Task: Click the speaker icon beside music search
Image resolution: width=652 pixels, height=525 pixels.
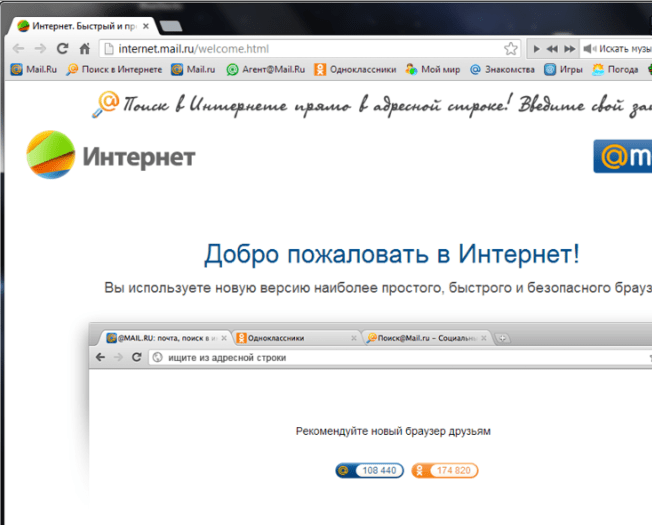Action: point(588,48)
